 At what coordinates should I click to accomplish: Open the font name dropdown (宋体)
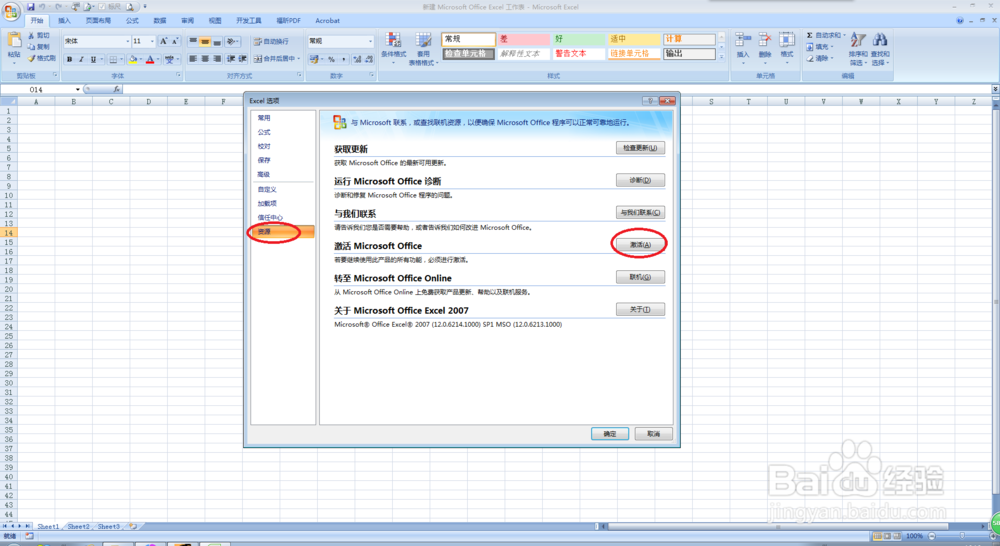pyautogui.click(x=128, y=41)
